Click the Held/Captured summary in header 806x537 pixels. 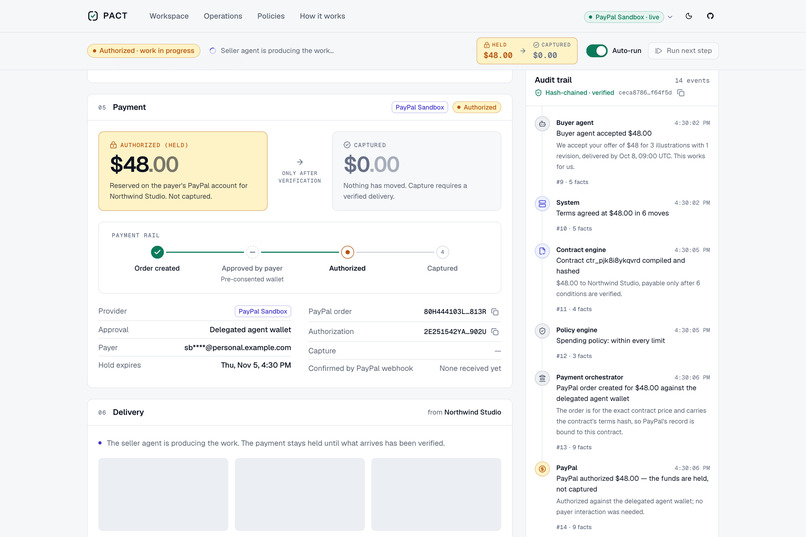[x=527, y=50]
